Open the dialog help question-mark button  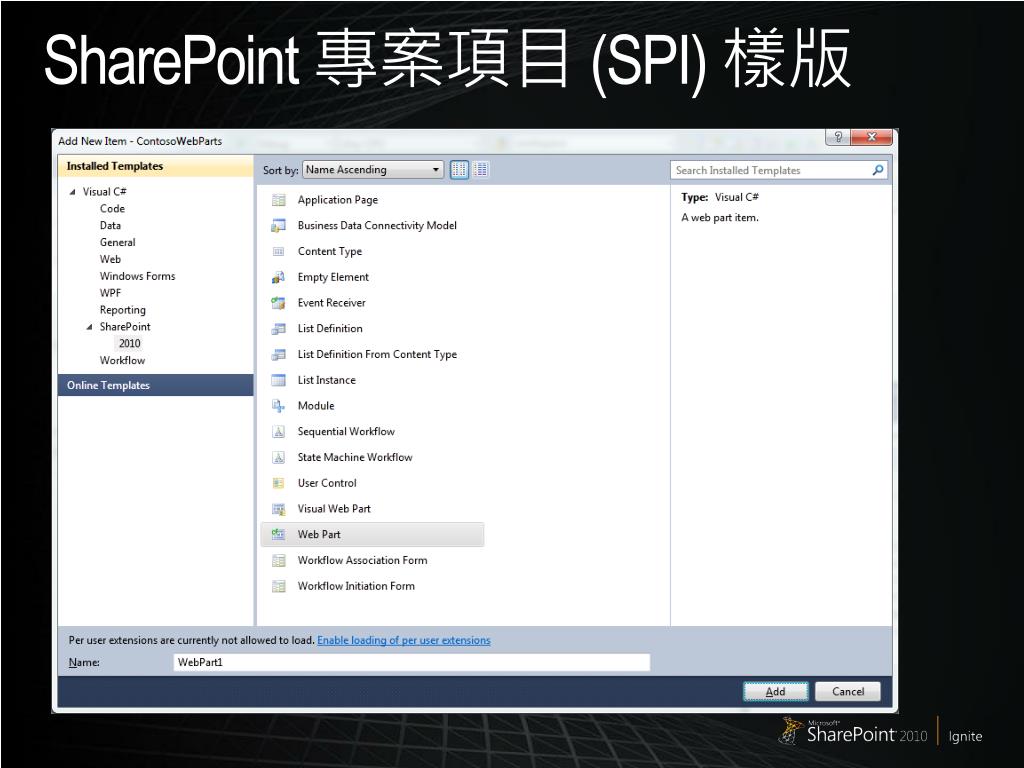pos(838,137)
